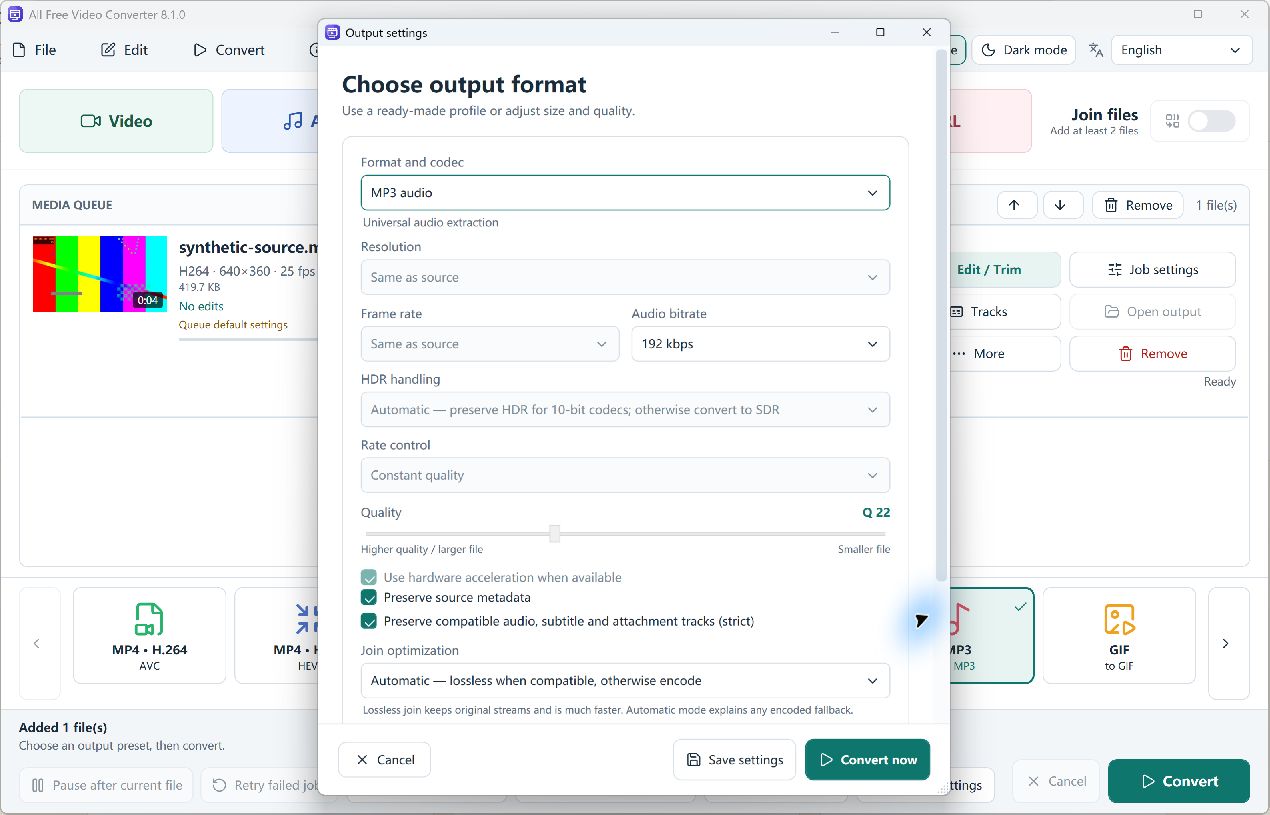
Task: Open the Format and codec dropdown
Action: pyautogui.click(x=625, y=193)
